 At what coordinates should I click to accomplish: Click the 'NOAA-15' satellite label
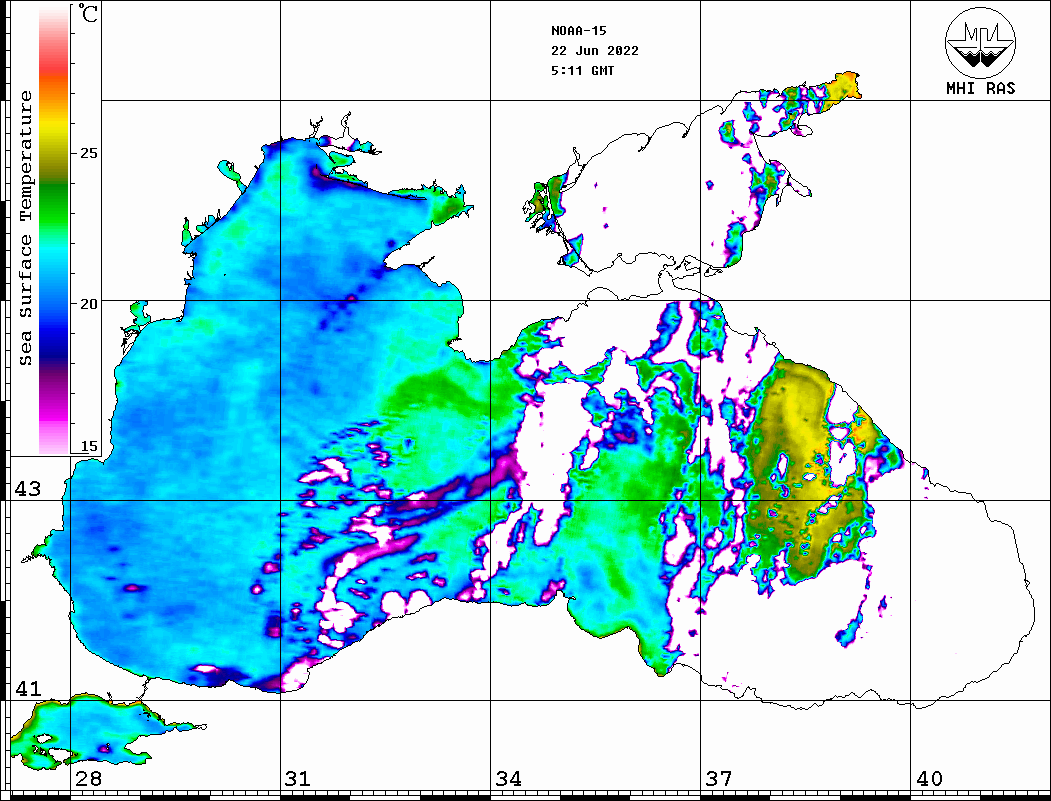pyautogui.click(x=578, y=31)
